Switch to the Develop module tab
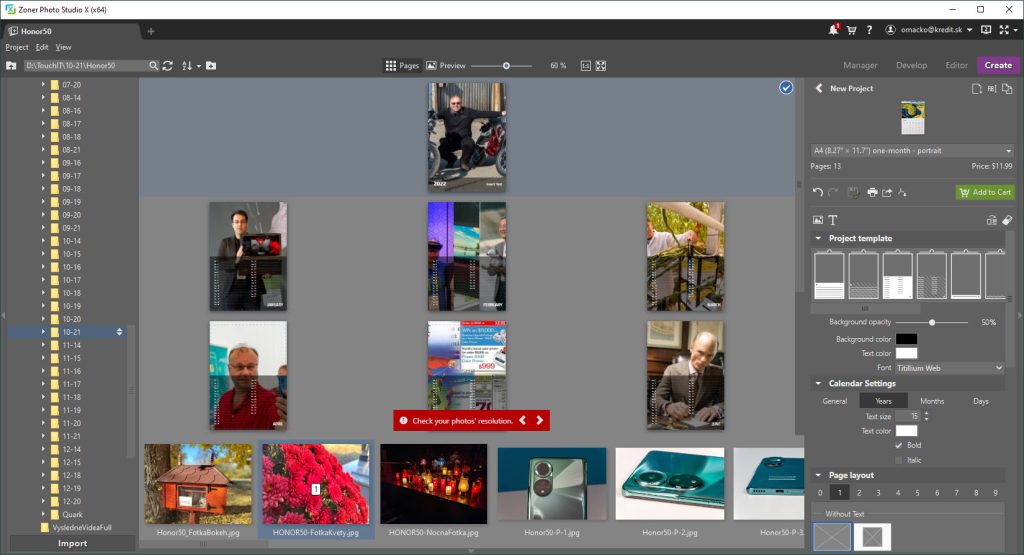Image resolution: width=1024 pixels, height=555 pixels. [x=911, y=65]
